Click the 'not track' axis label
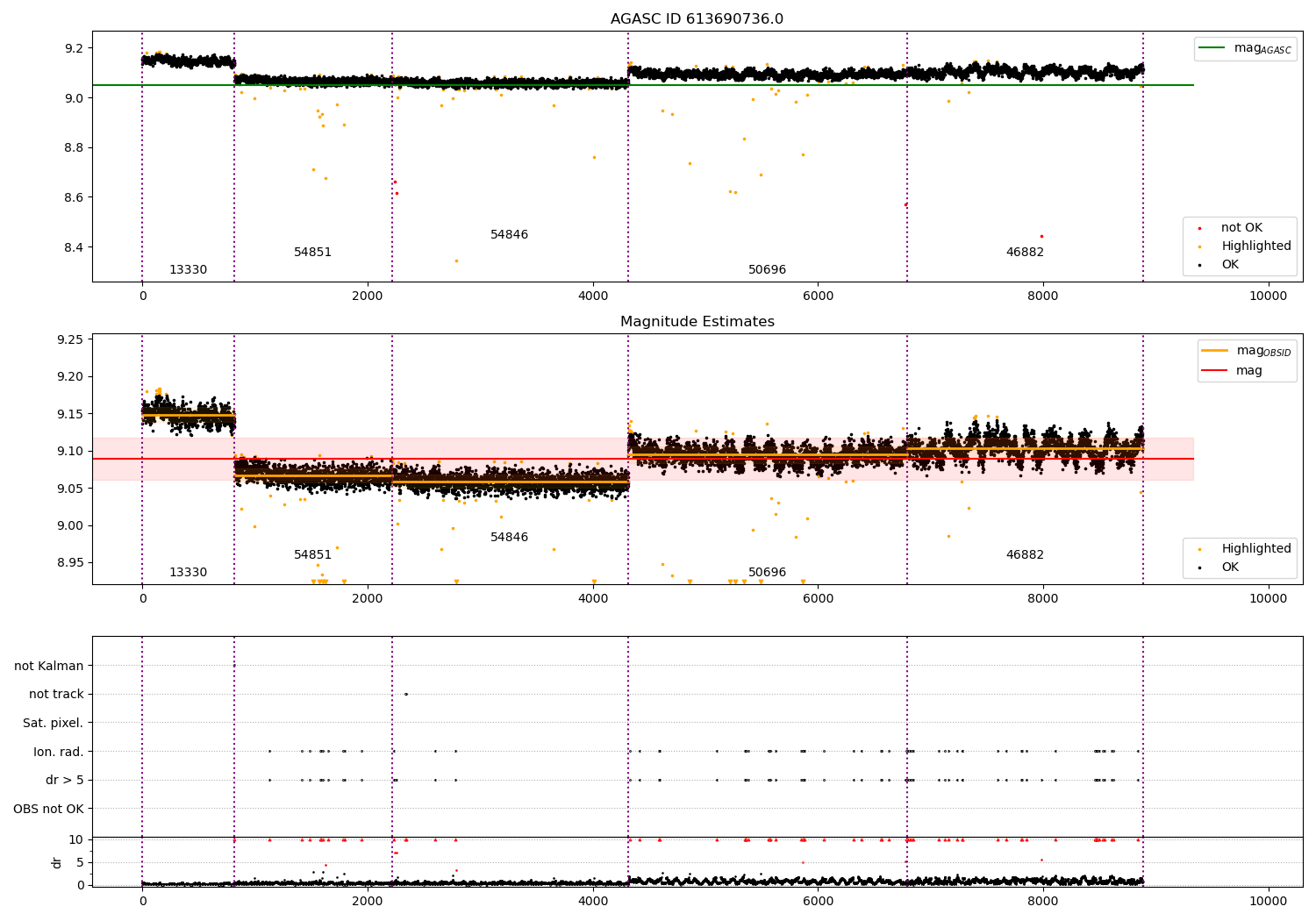 click(x=56, y=695)
